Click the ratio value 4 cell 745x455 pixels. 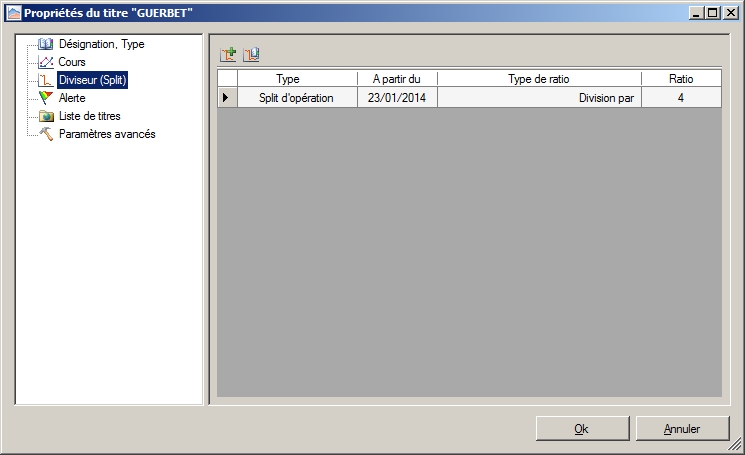pos(681,97)
